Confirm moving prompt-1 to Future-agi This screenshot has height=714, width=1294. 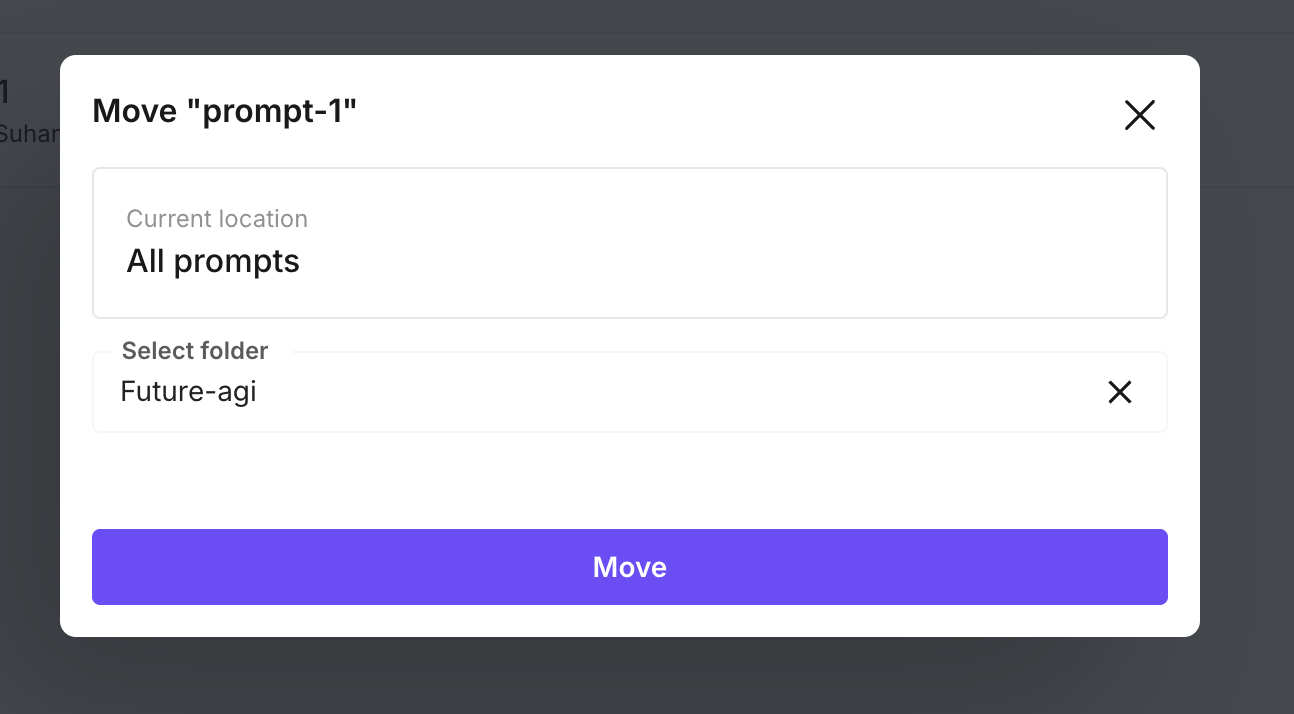coord(629,567)
